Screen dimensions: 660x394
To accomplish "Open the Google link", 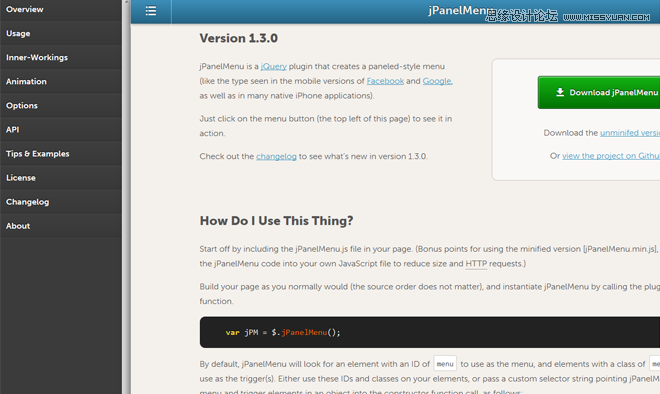I will pyautogui.click(x=437, y=81).
